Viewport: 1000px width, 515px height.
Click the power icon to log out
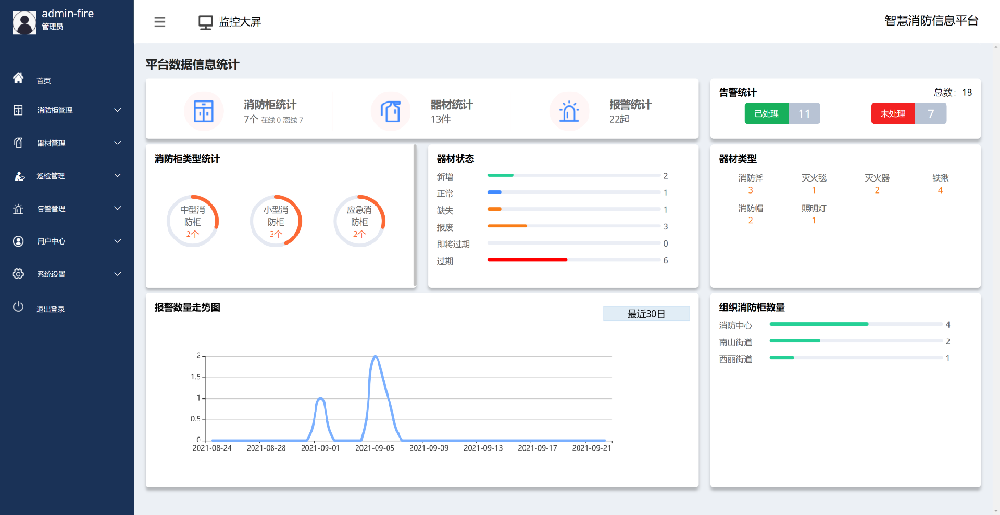coord(18,308)
